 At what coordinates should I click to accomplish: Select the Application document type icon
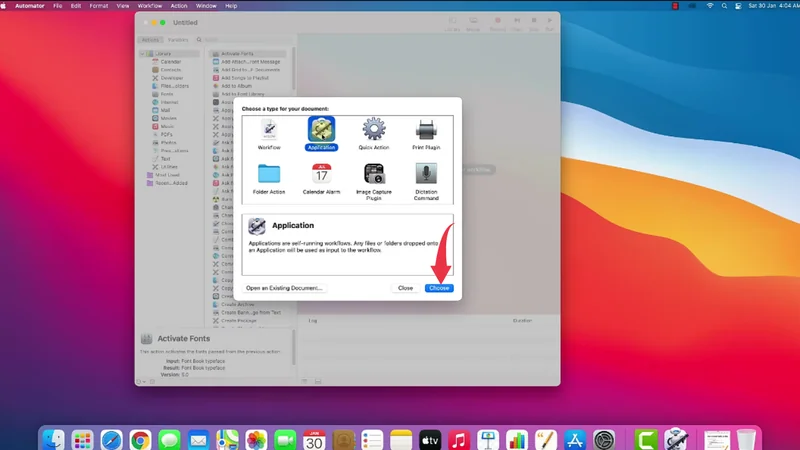pyautogui.click(x=321, y=130)
